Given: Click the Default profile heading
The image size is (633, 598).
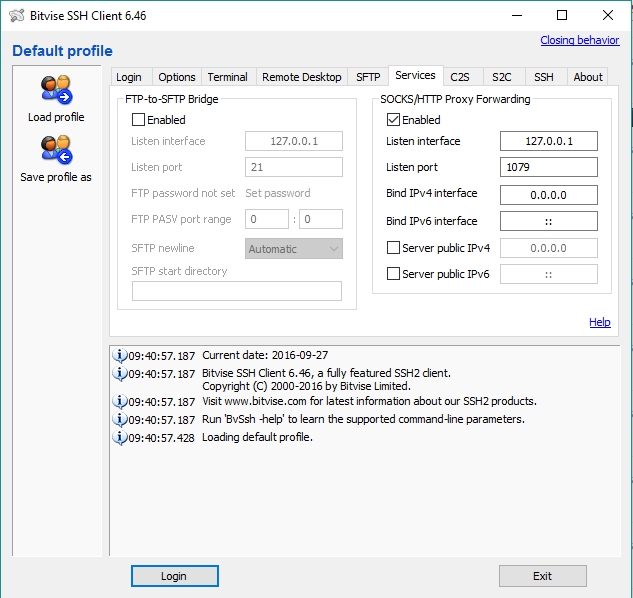Looking at the screenshot, I should tap(63, 51).
